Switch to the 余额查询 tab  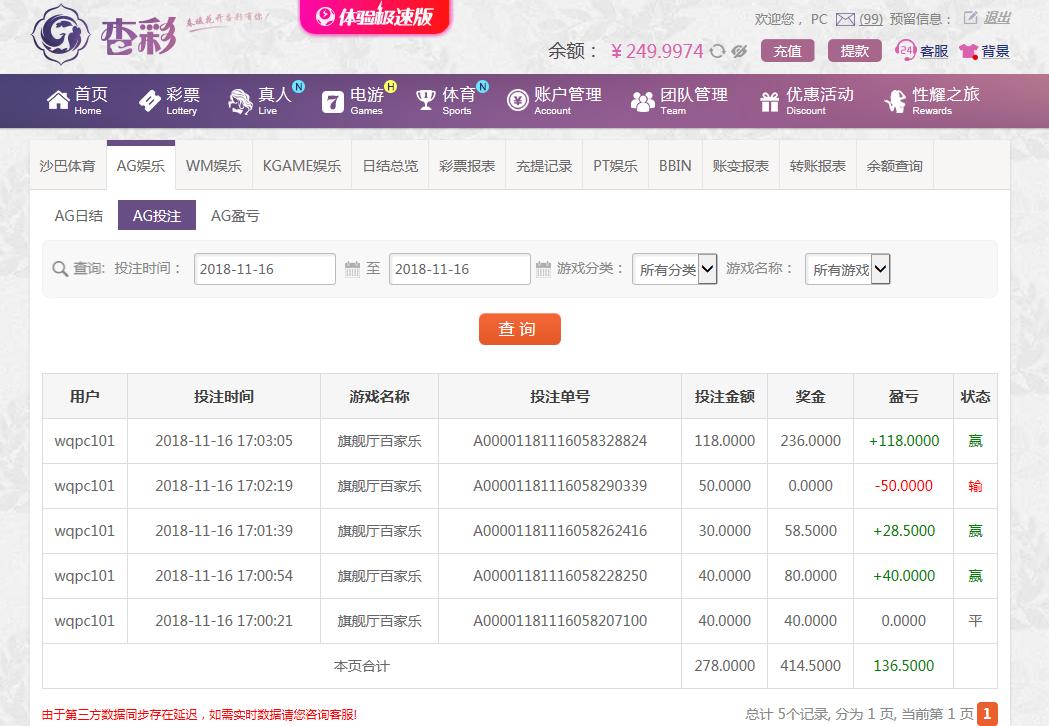894,166
